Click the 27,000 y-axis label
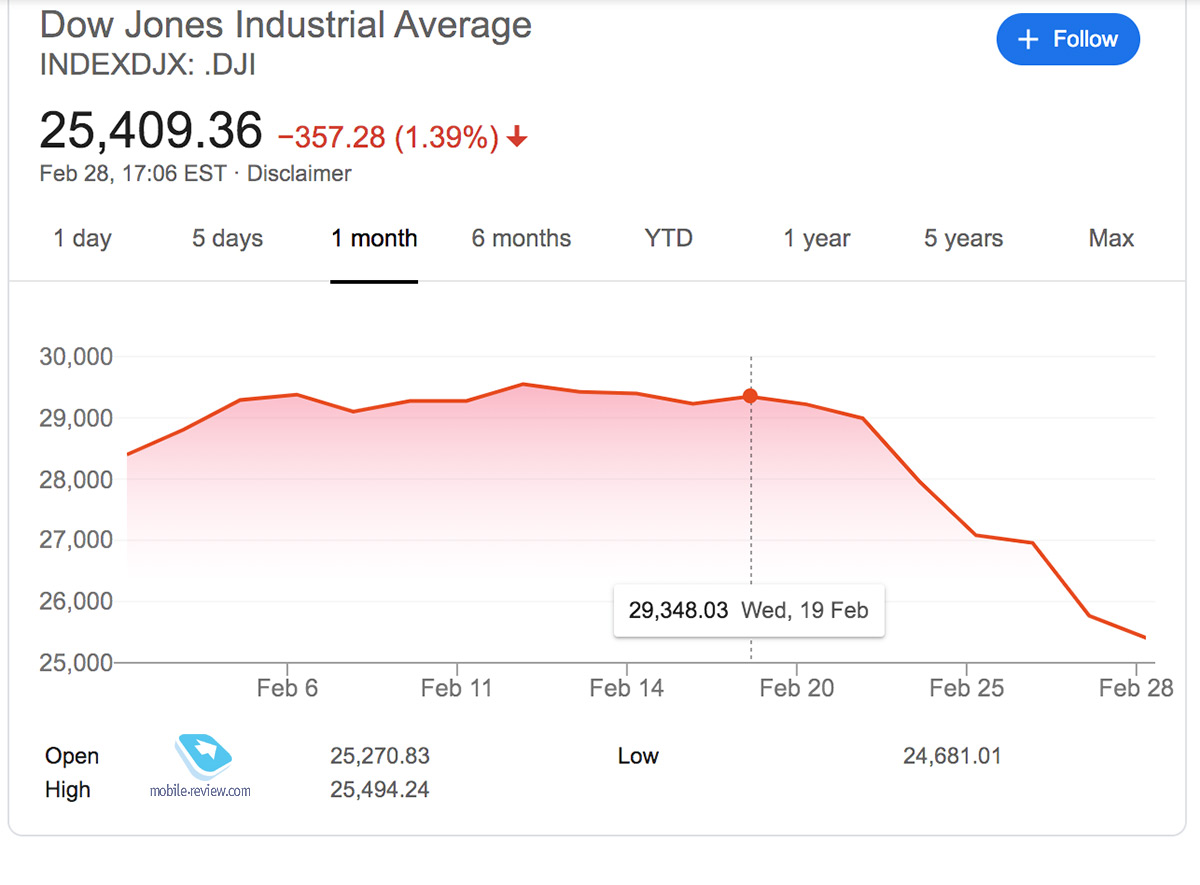 tap(75, 541)
